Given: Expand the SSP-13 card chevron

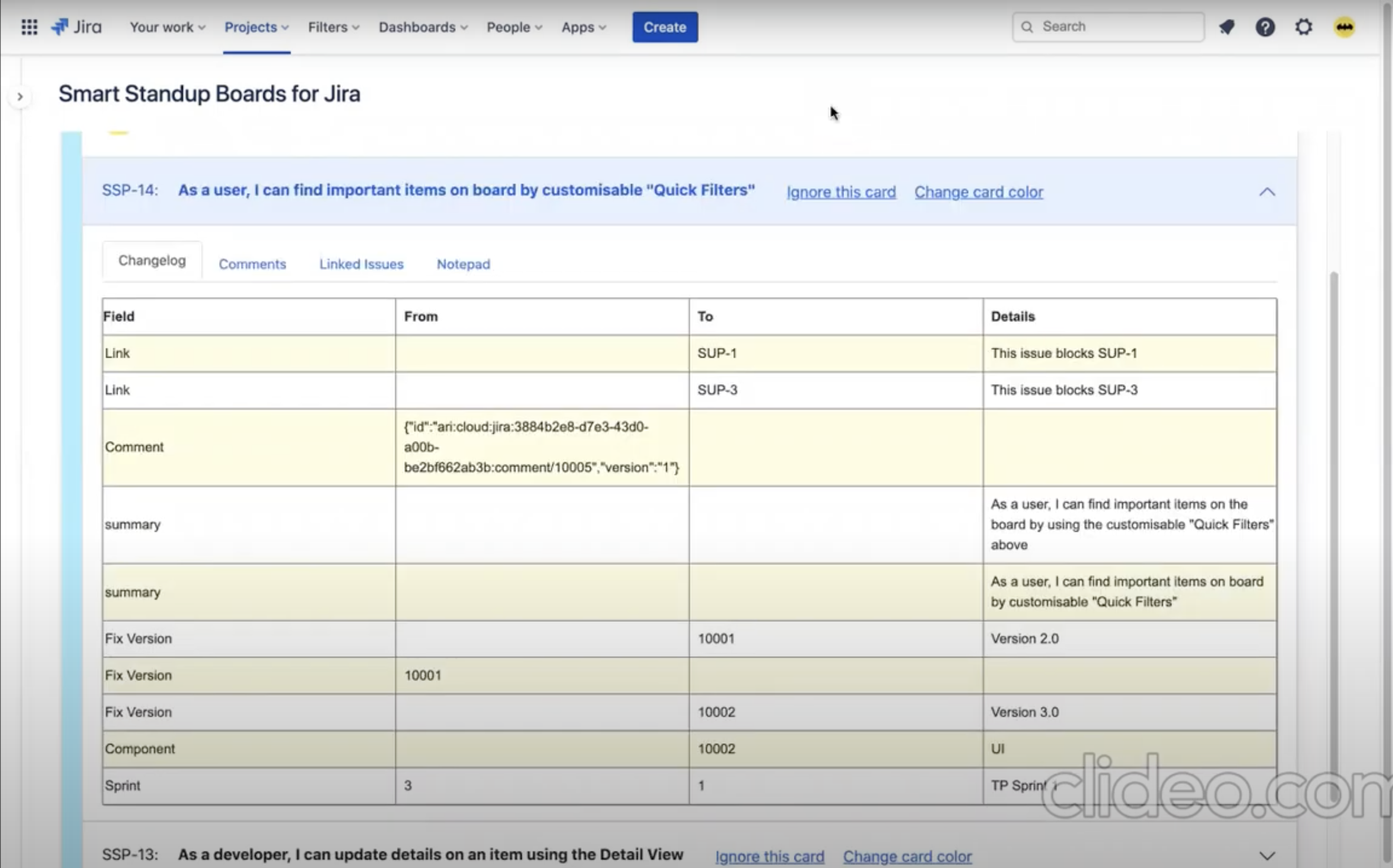Looking at the screenshot, I should [x=1267, y=855].
